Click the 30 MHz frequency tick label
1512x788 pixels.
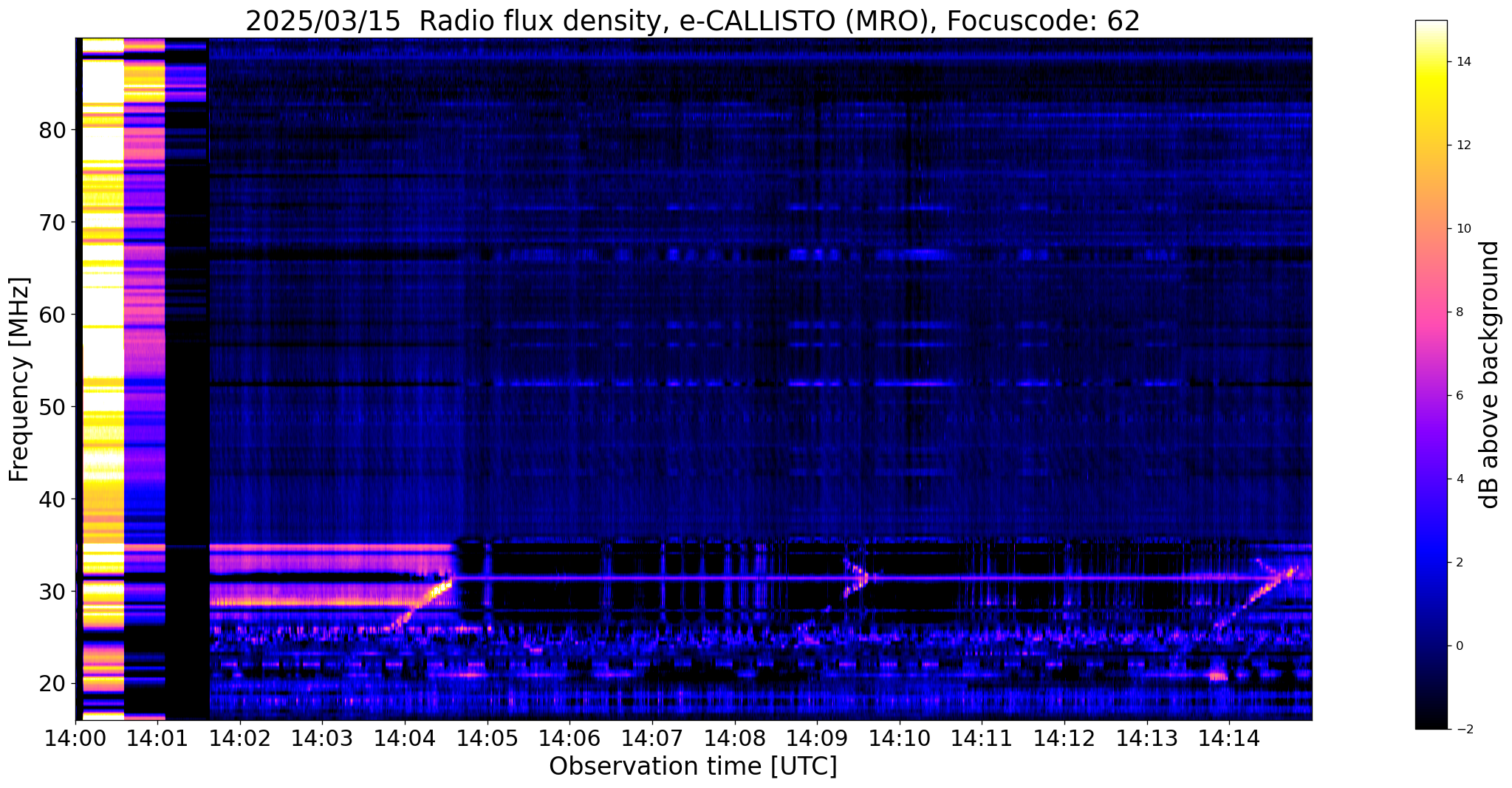point(52,592)
